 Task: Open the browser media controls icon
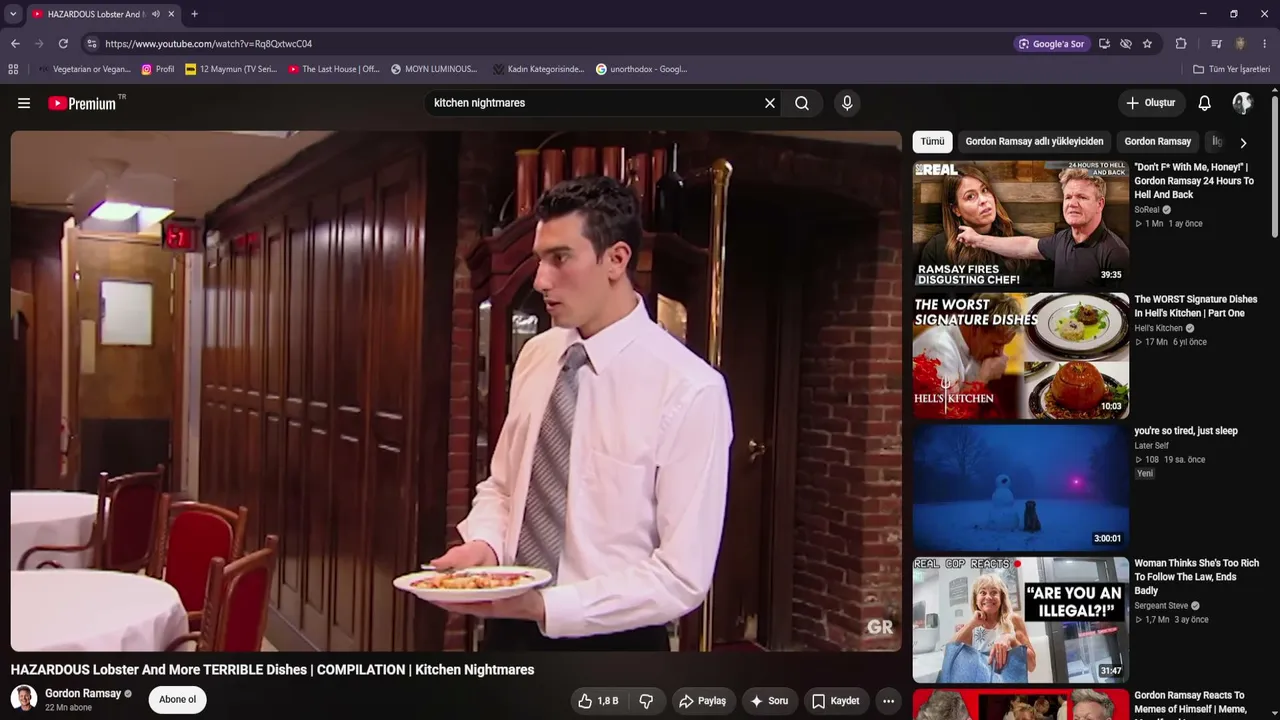pos(1216,44)
